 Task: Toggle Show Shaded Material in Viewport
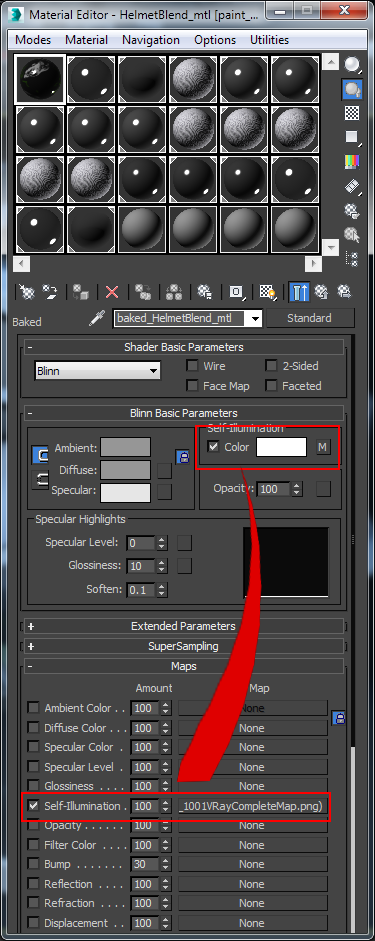[x=268, y=292]
